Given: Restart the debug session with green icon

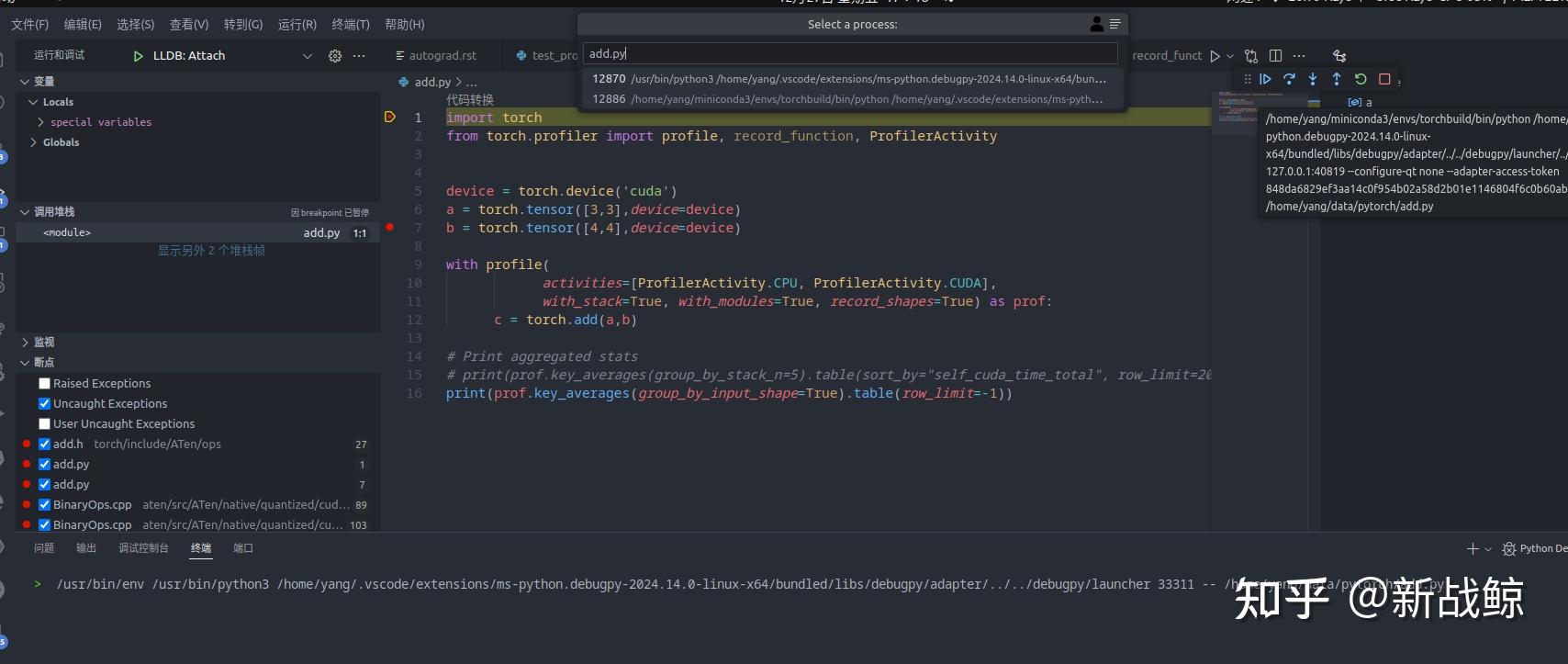Looking at the screenshot, I should [x=1361, y=80].
